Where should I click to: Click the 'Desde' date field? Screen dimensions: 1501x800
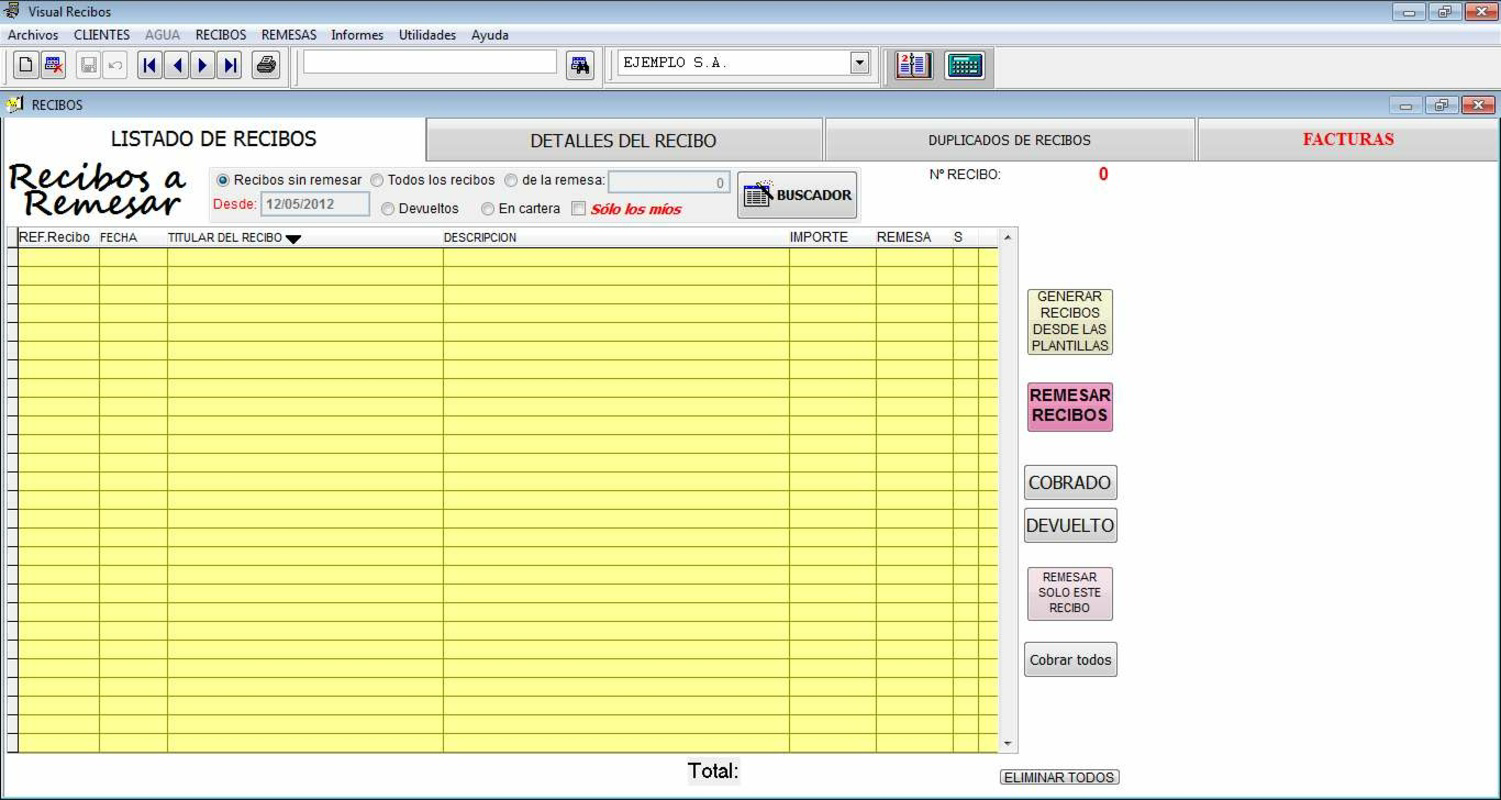pyautogui.click(x=315, y=205)
